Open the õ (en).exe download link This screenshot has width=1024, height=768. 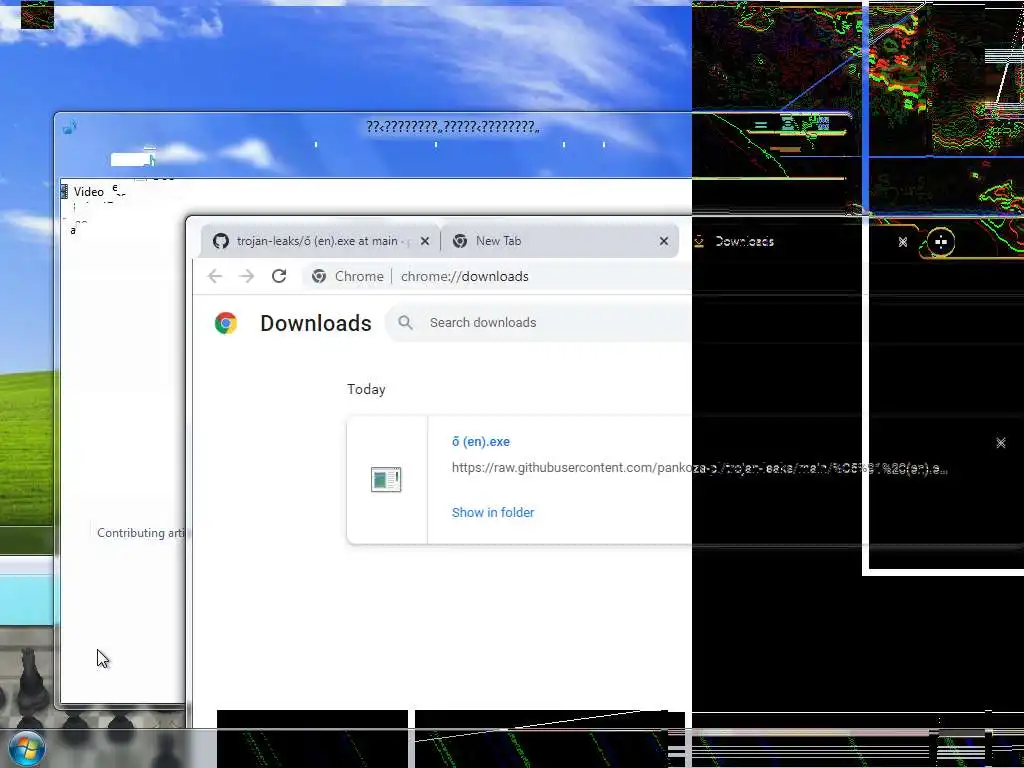[481, 441]
